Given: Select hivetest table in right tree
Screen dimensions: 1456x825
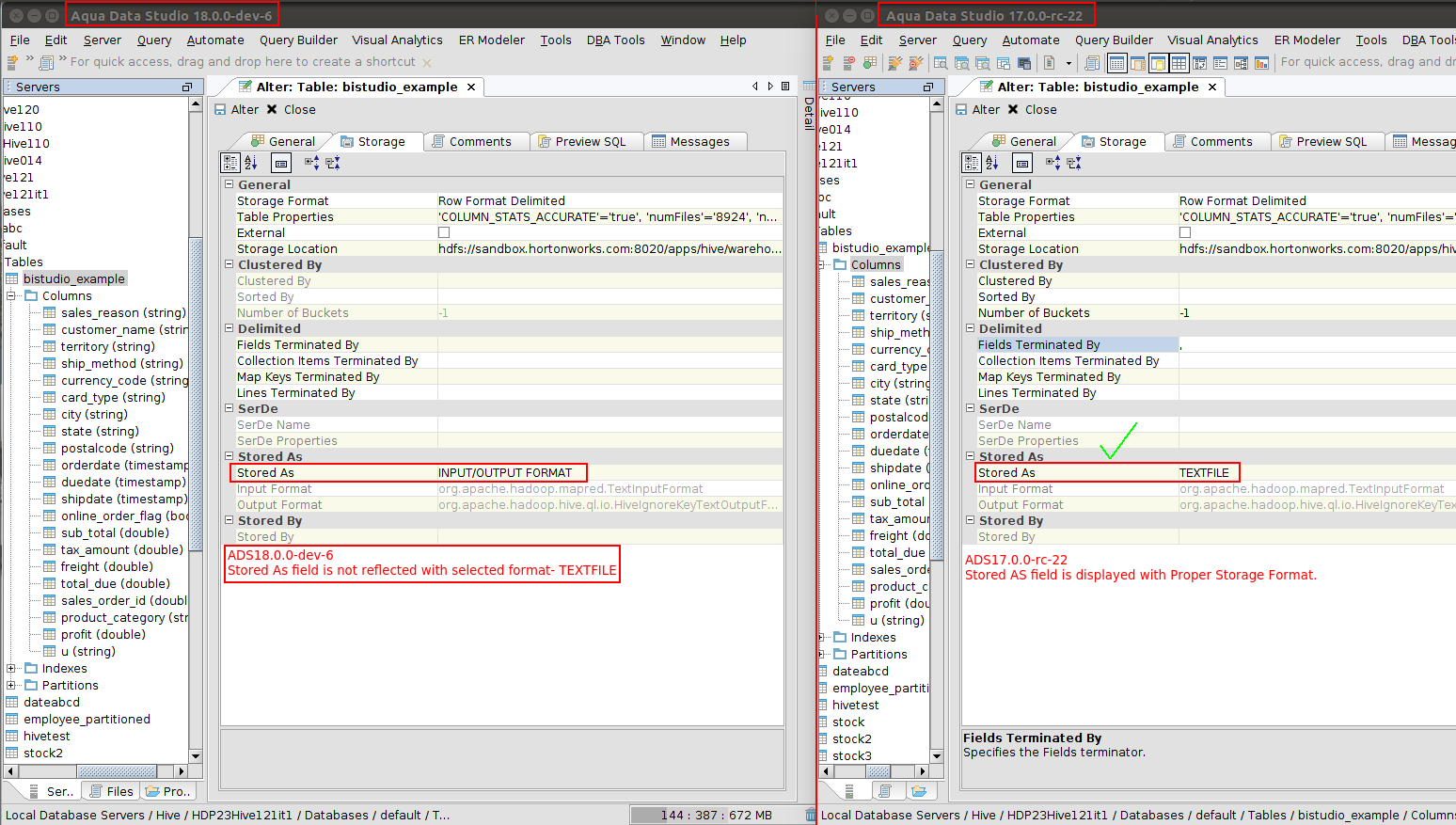Looking at the screenshot, I should (855, 706).
